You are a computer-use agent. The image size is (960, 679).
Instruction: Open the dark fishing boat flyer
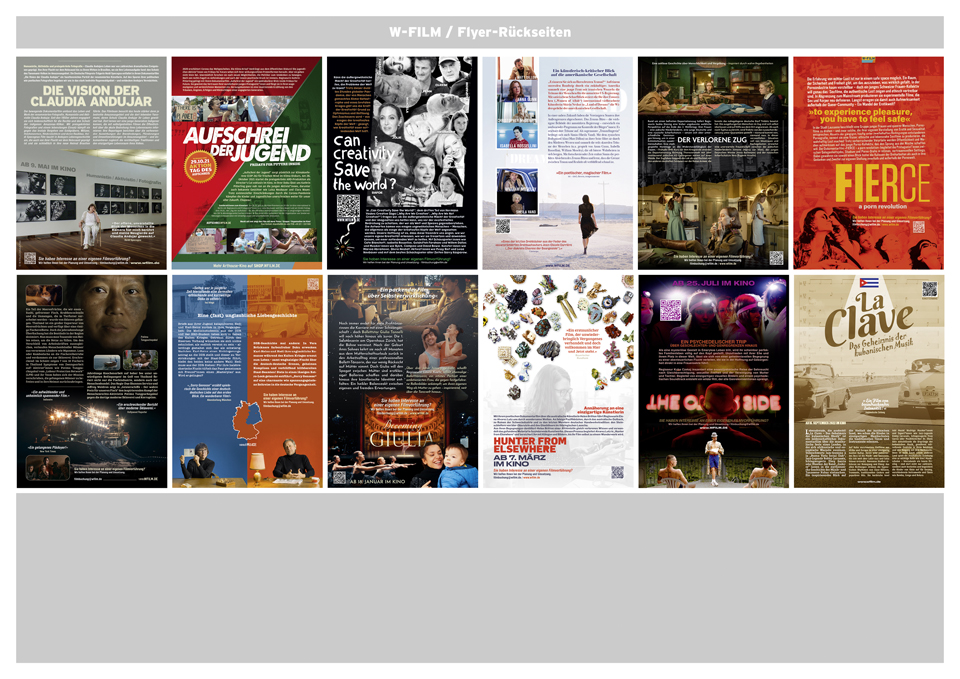point(91,381)
